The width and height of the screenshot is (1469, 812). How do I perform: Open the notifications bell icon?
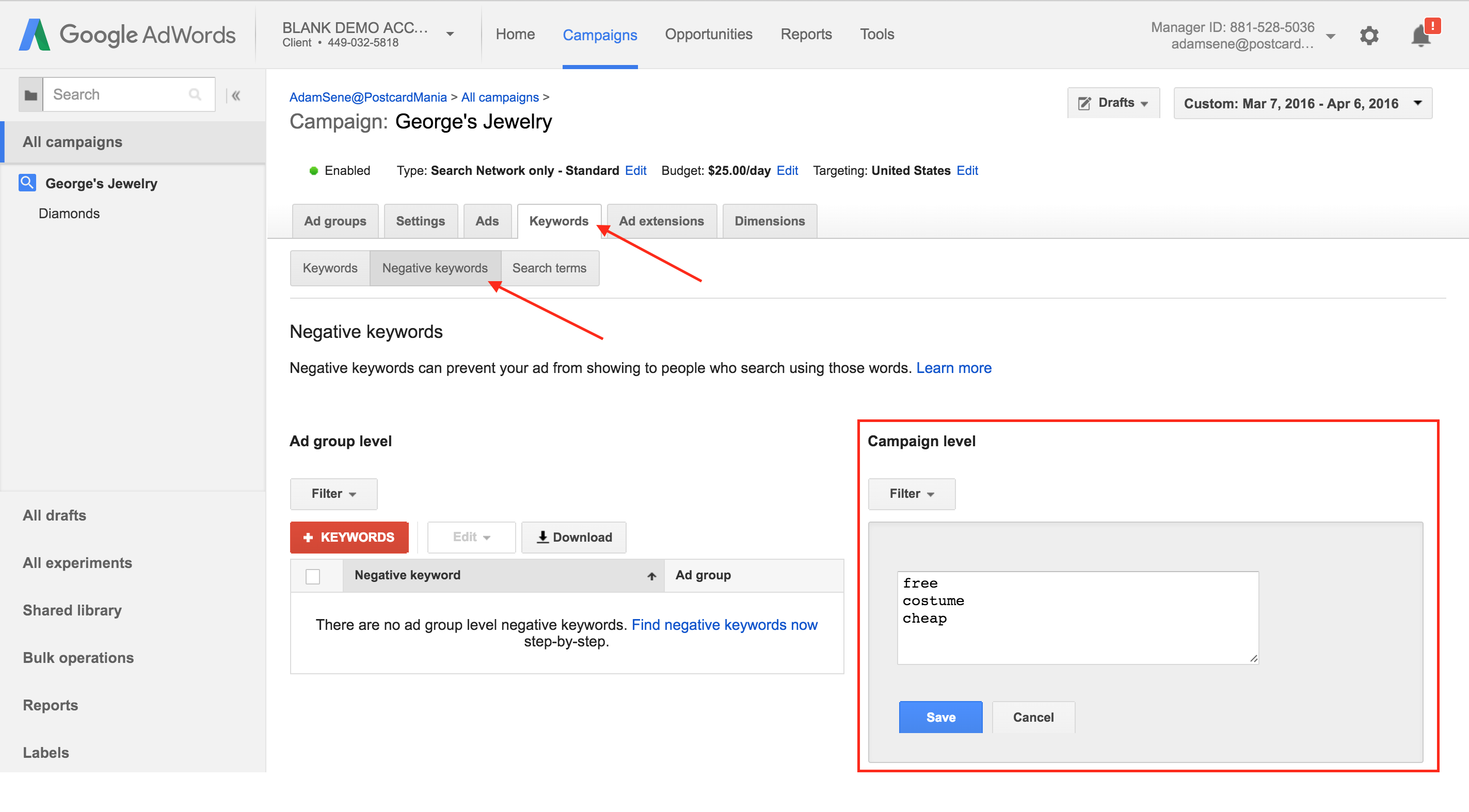click(x=1420, y=35)
